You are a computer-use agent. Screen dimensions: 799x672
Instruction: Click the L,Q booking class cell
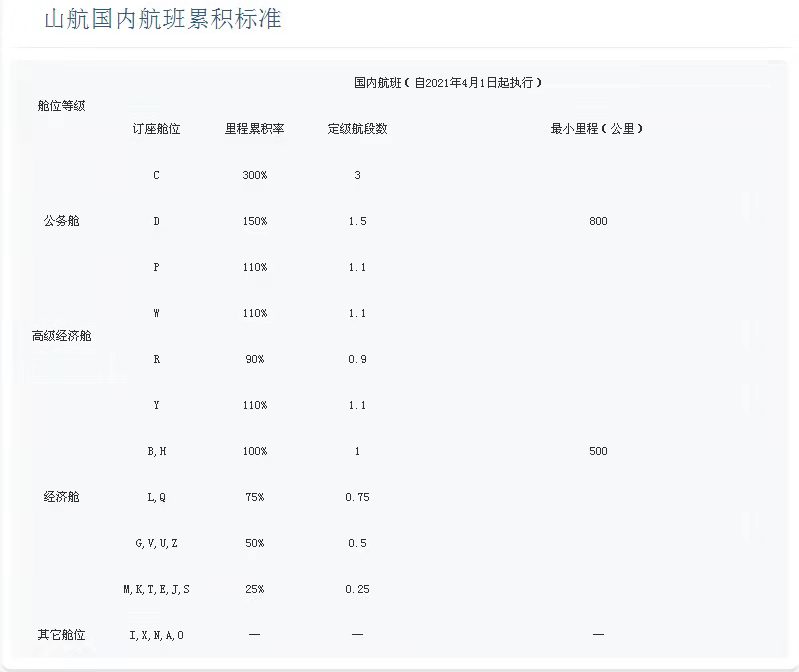[156, 497]
